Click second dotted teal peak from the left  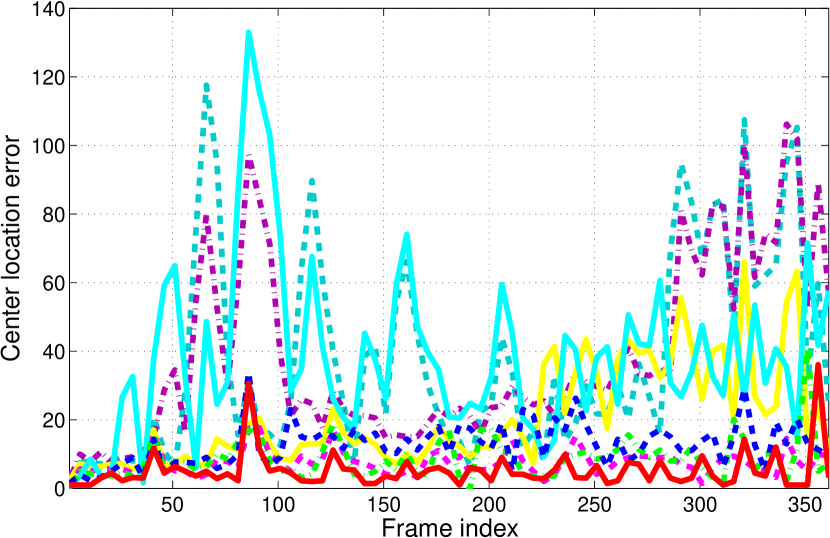(312, 182)
